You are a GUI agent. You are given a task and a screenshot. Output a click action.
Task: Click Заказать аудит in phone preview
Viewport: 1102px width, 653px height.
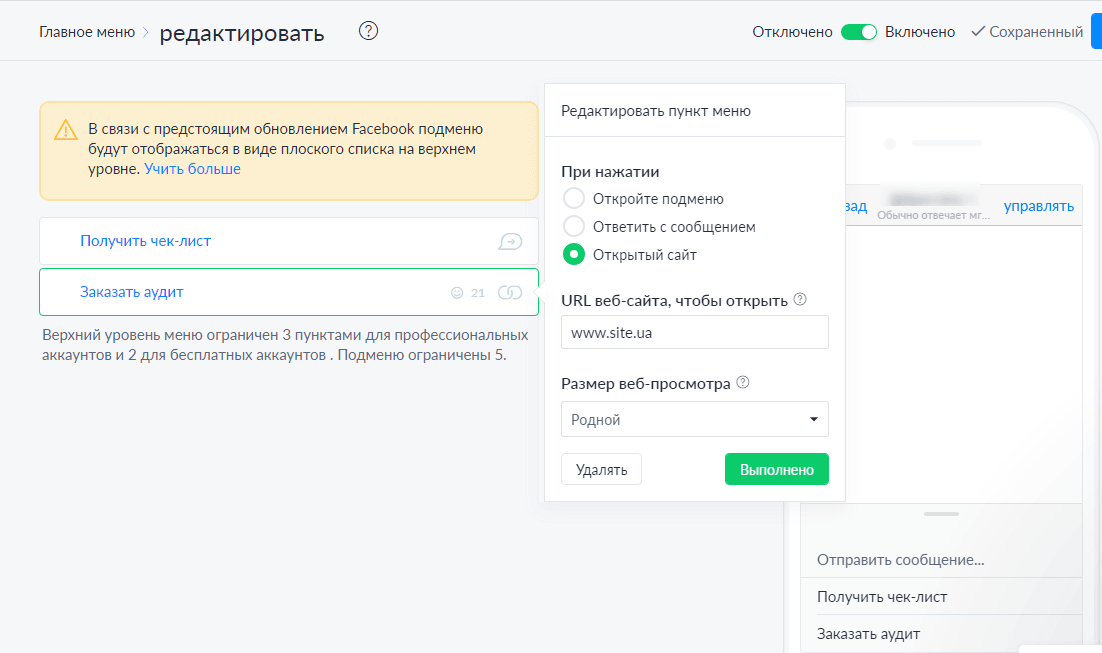tap(869, 634)
